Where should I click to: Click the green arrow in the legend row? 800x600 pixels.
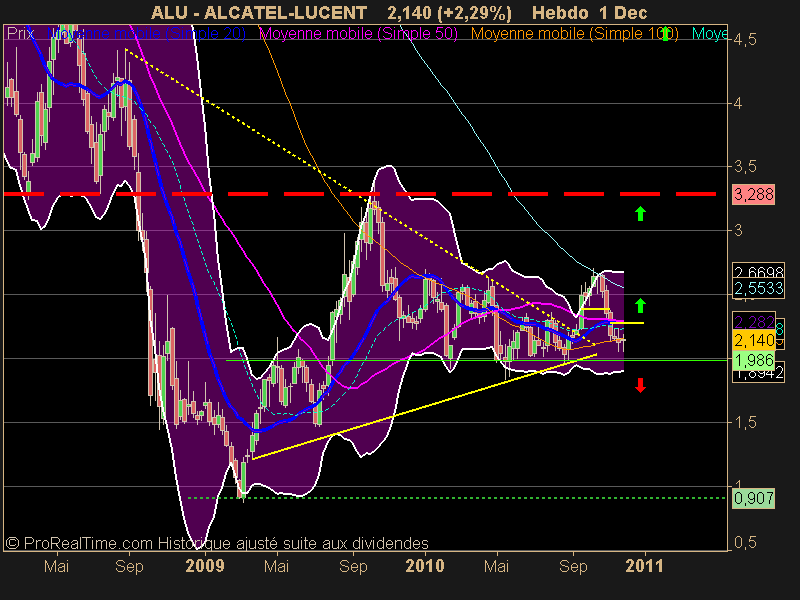click(665, 34)
